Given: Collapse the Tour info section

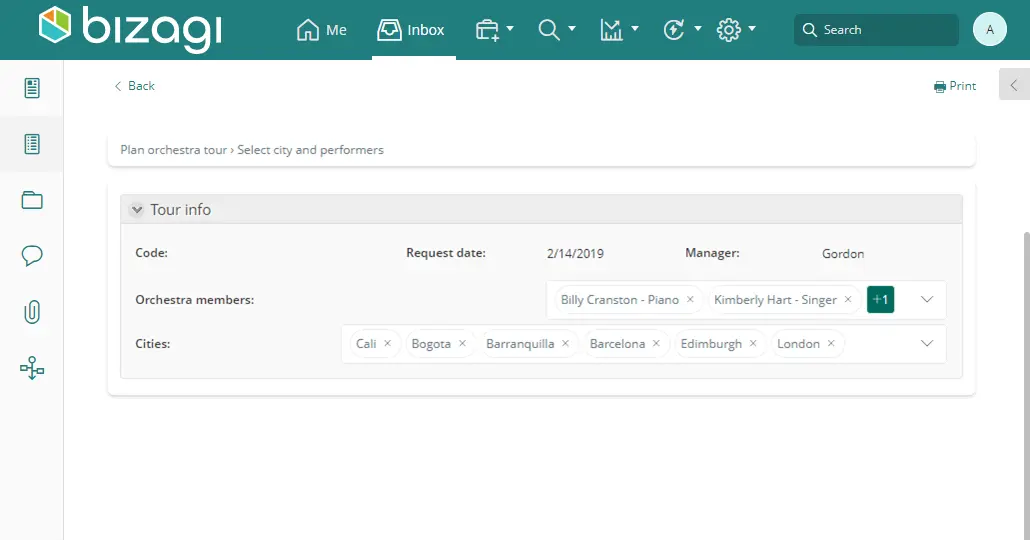Looking at the screenshot, I should point(137,209).
